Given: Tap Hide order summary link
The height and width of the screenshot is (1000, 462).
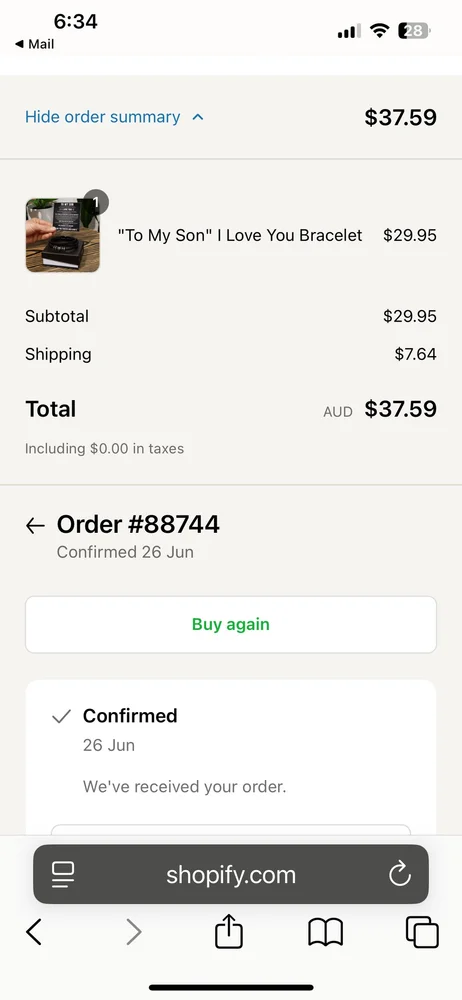Looking at the screenshot, I should tap(103, 117).
